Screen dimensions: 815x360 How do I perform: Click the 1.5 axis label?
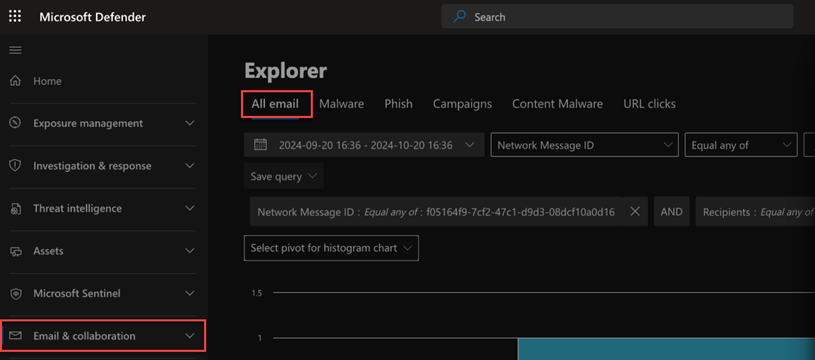coord(256,293)
